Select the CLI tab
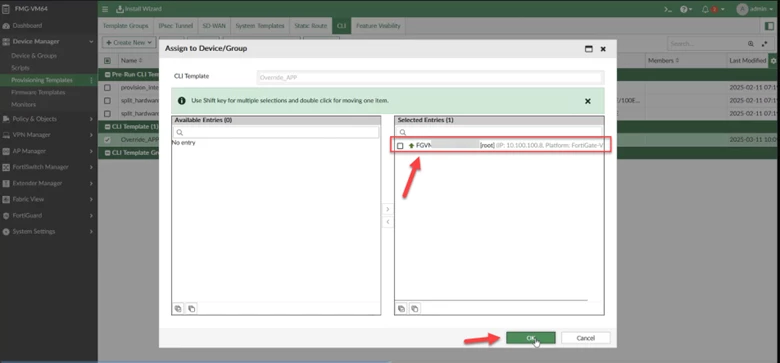The width and height of the screenshot is (780, 363). [x=342, y=26]
